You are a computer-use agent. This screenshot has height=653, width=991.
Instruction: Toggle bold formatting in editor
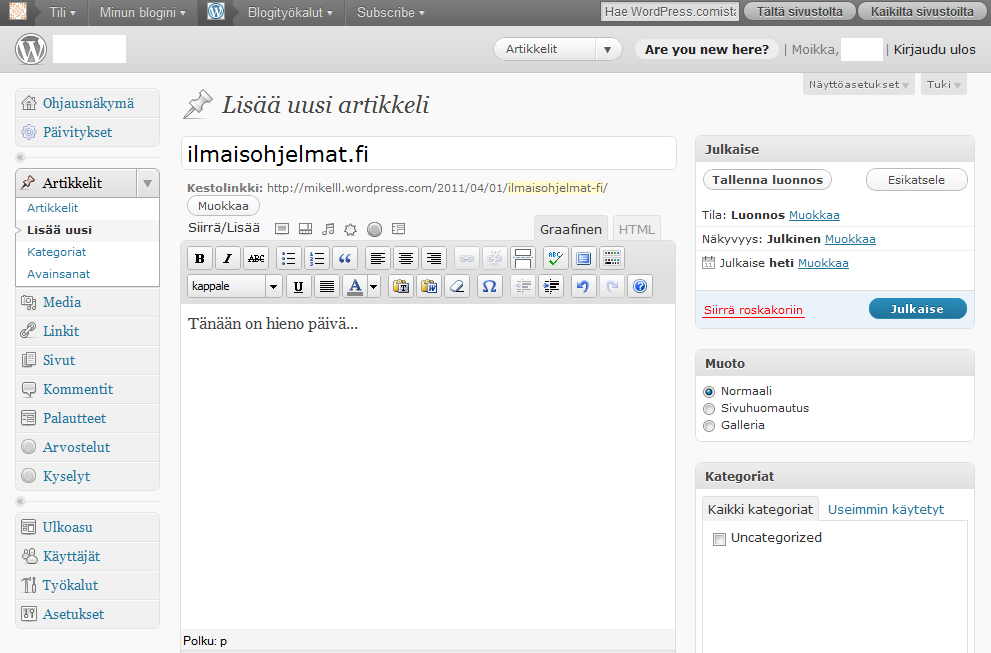[x=200, y=258]
